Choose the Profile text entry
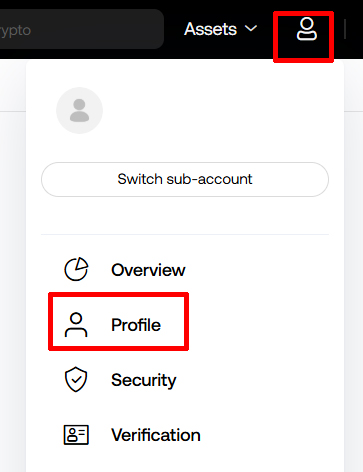This screenshot has height=472, width=363. (x=136, y=325)
